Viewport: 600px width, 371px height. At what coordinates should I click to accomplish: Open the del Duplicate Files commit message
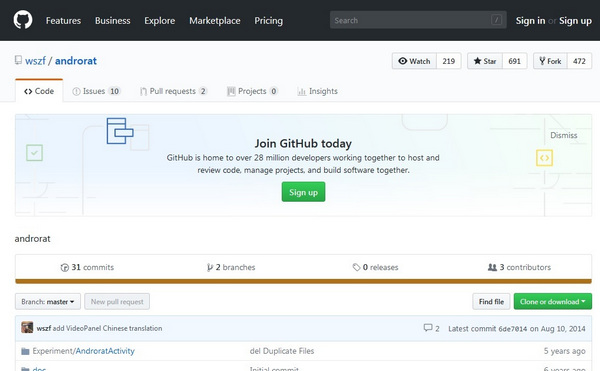tap(282, 351)
